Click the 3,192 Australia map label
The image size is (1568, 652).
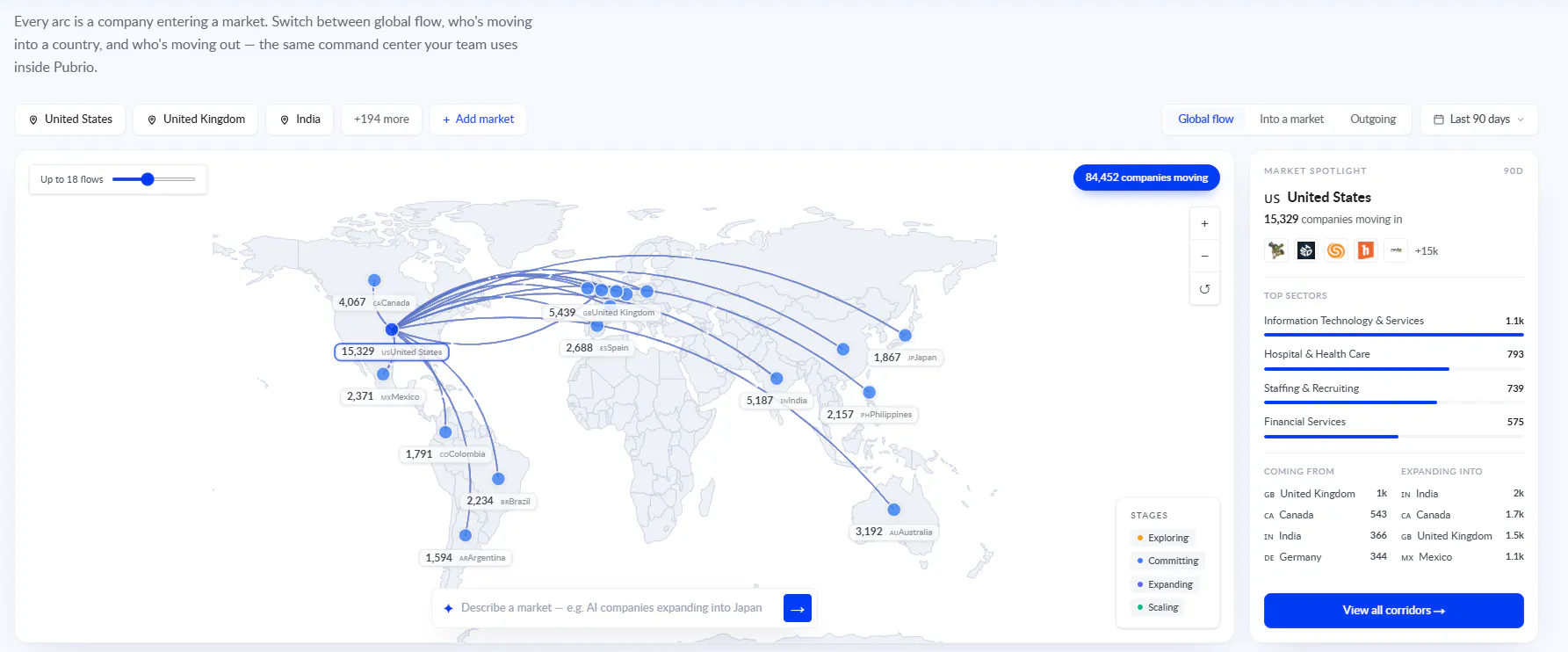click(x=893, y=532)
